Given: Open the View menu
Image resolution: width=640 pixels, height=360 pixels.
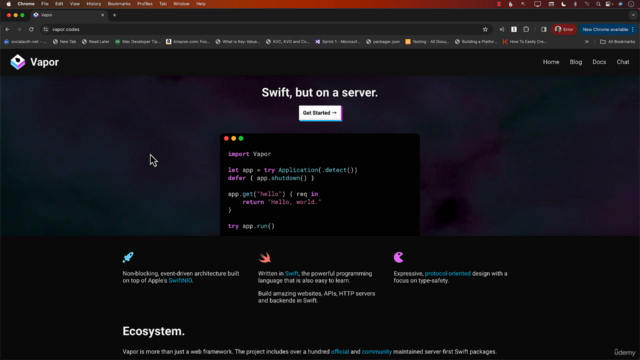Looking at the screenshot, I should pyautogui.click(x=75, y=4).
